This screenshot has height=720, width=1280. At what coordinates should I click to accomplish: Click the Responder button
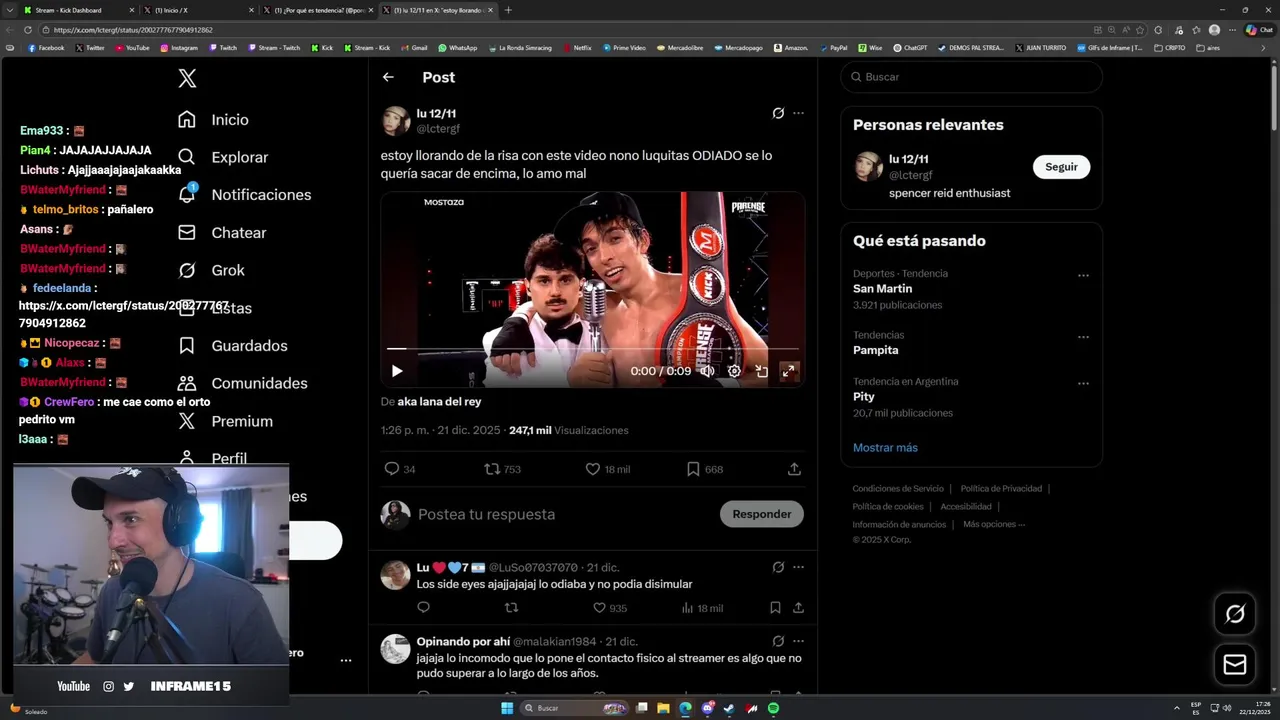[762, 514]
